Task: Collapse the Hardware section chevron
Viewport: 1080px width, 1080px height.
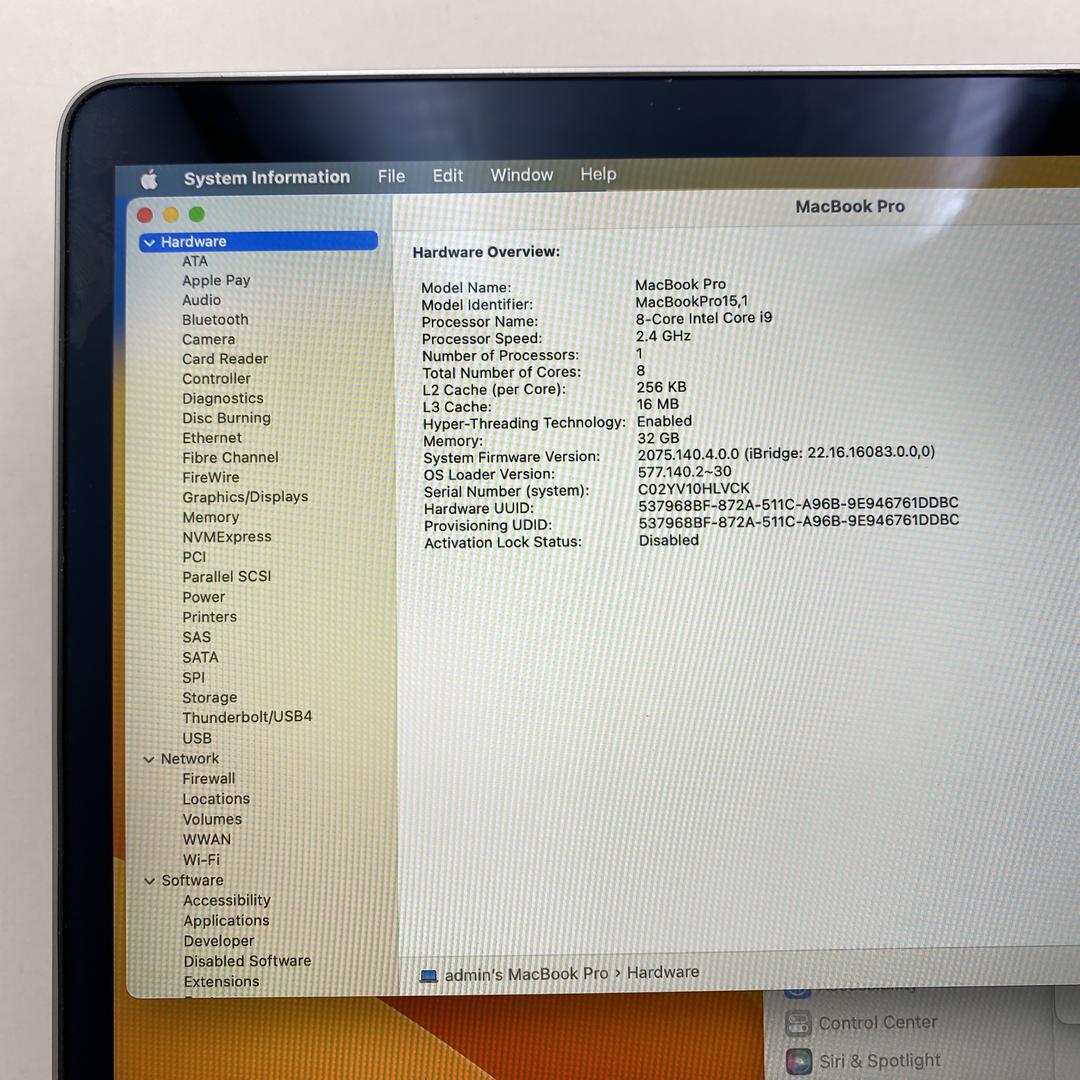Action: coord(149,242)
